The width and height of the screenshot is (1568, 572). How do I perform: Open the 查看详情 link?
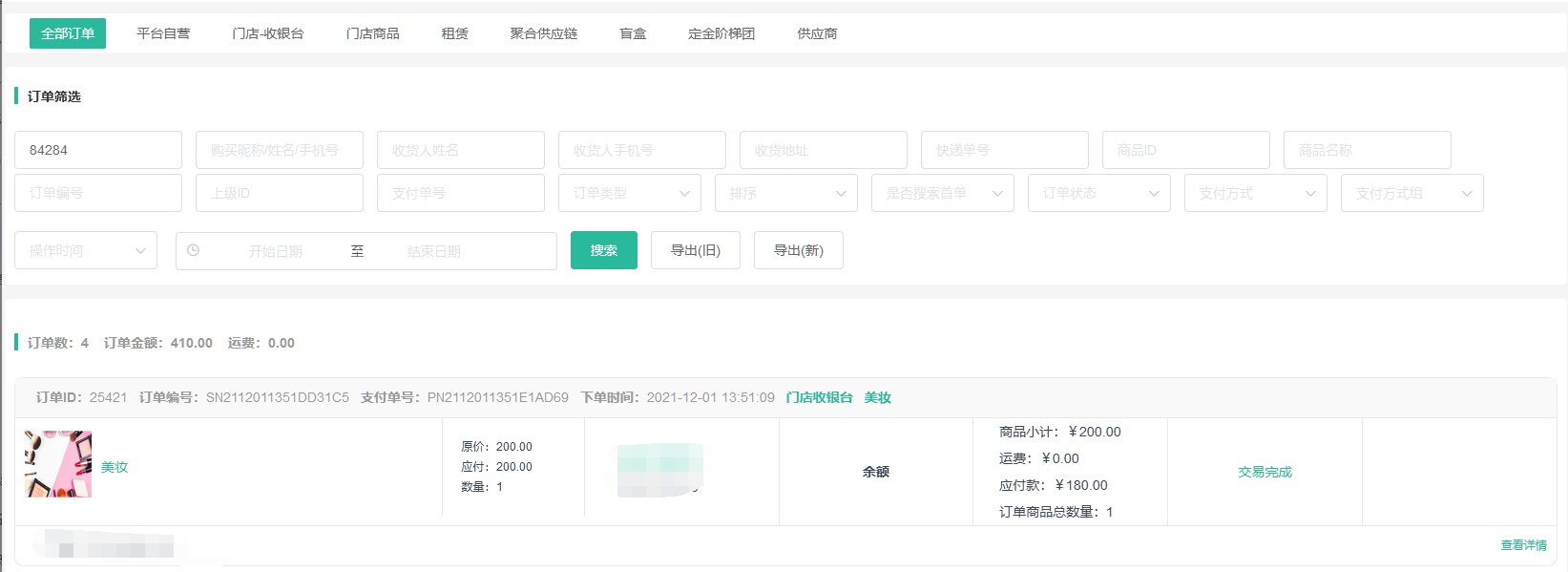pyautogui.click(x=1523, y=545)
